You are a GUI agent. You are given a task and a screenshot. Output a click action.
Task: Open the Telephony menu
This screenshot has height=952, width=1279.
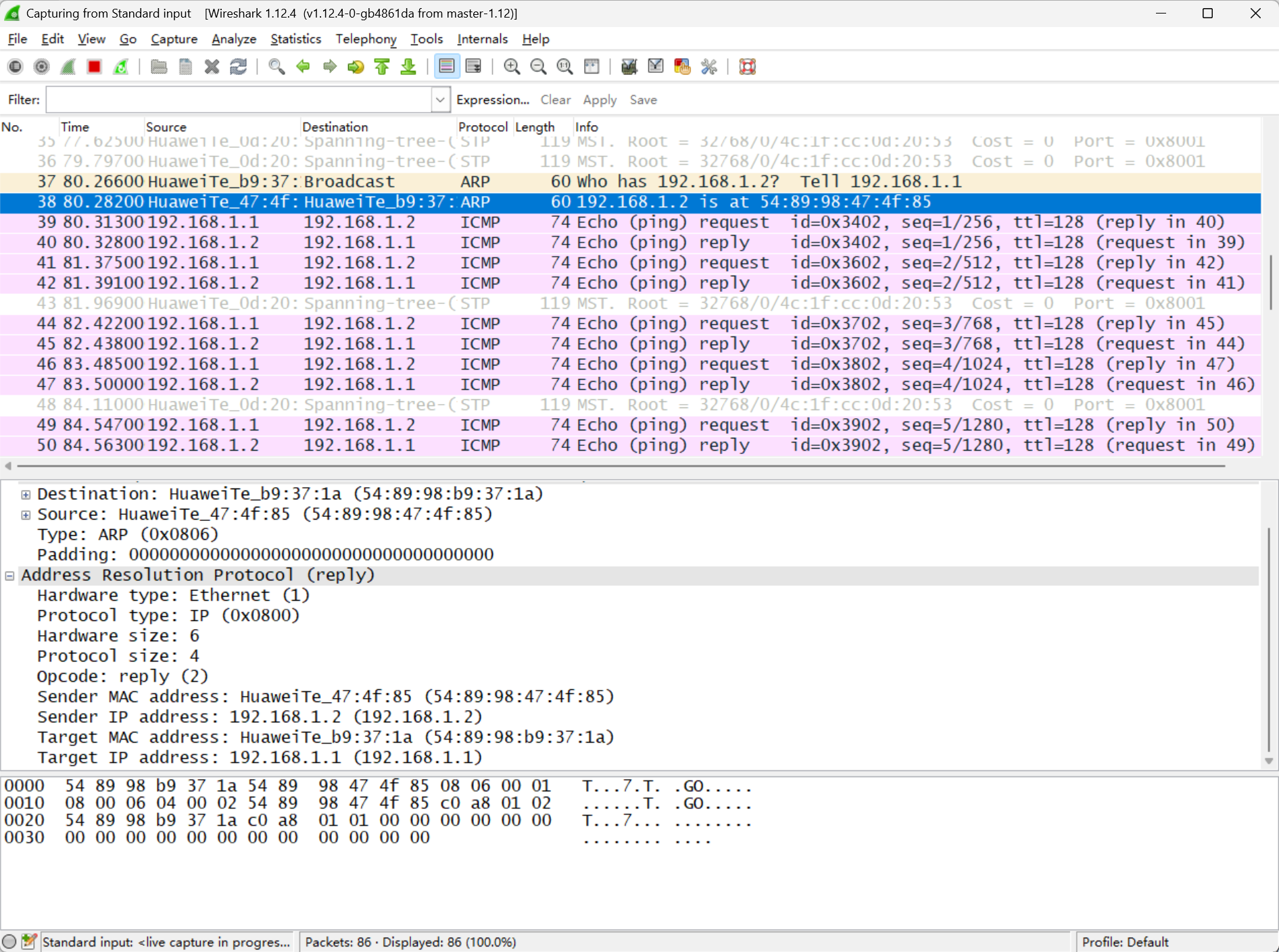366,39
